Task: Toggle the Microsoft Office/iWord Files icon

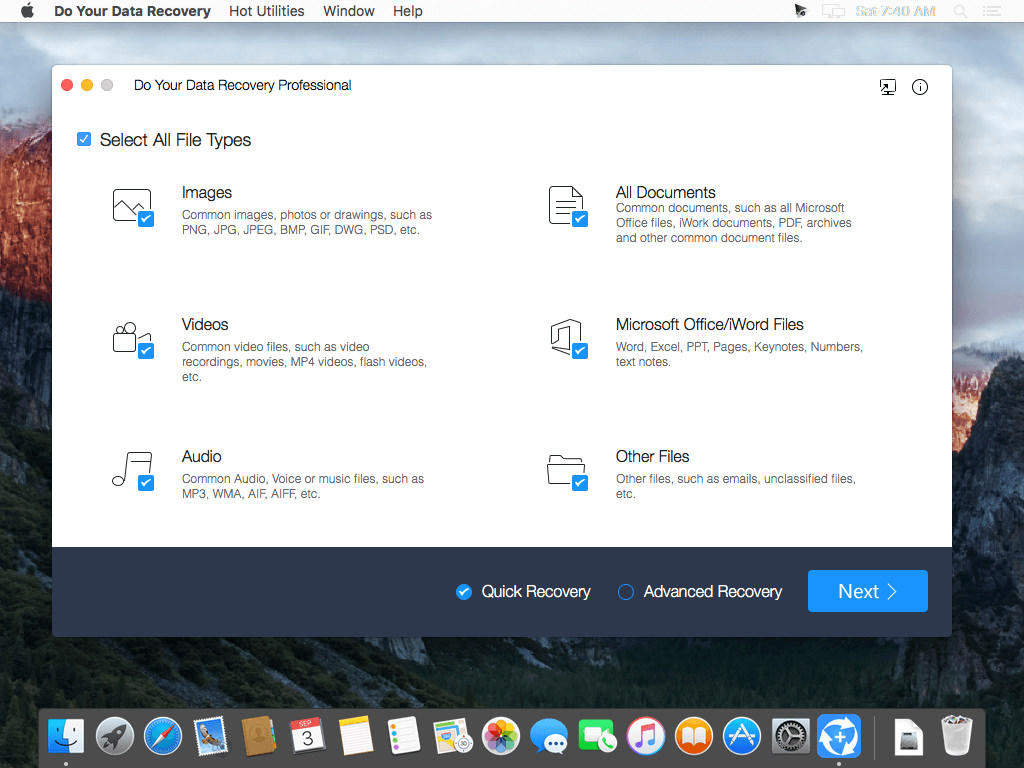Action: (x=568, y=338)
